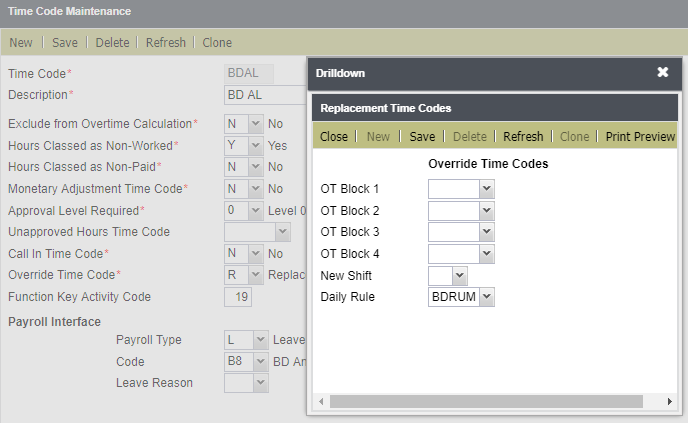Open the OT Block 1 dropdown

click(461, 189)
